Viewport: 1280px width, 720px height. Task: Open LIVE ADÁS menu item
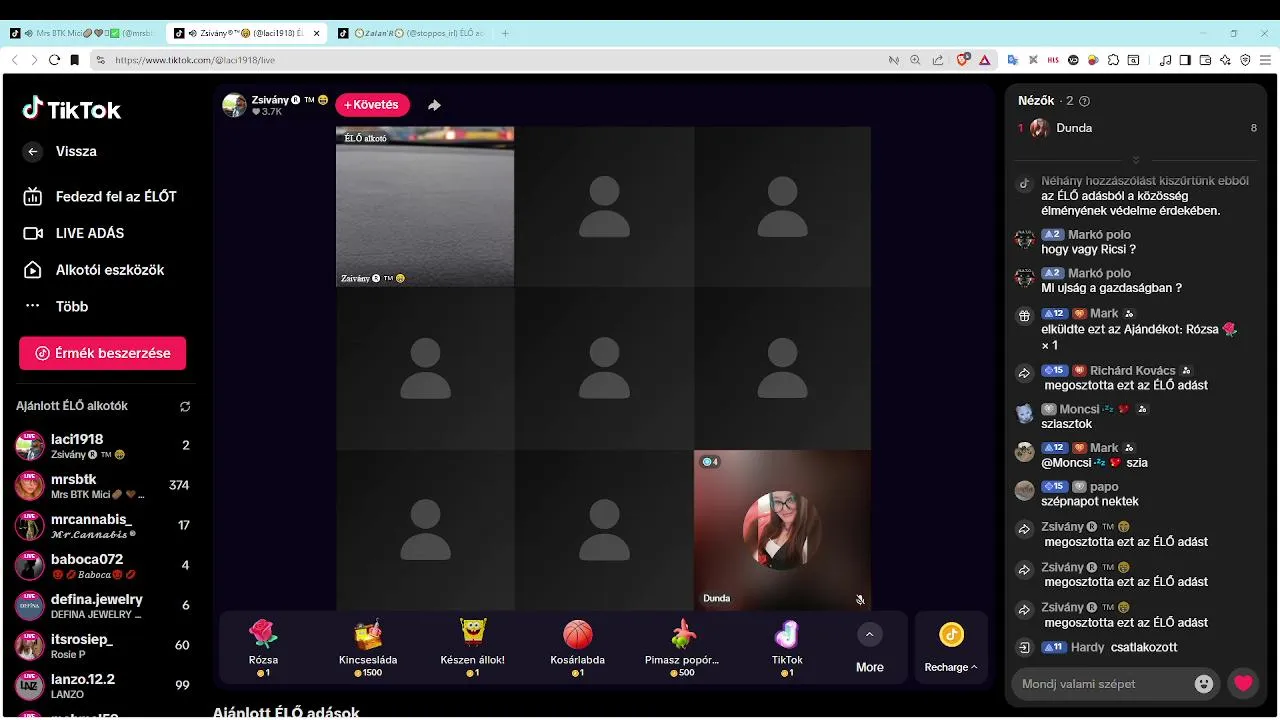(74, 233)
